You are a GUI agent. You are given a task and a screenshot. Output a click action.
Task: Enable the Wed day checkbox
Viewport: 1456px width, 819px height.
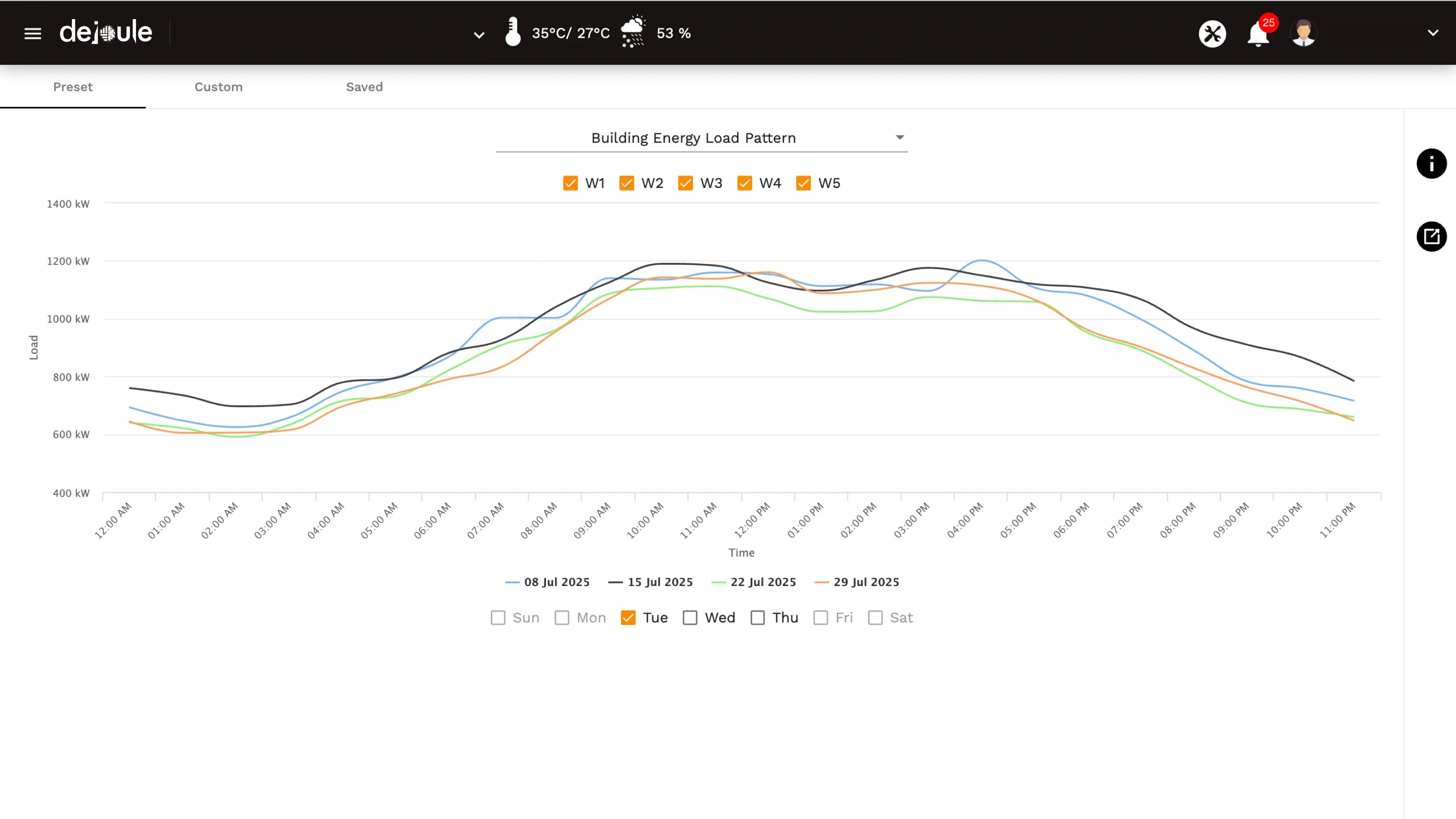pos(690,618)
